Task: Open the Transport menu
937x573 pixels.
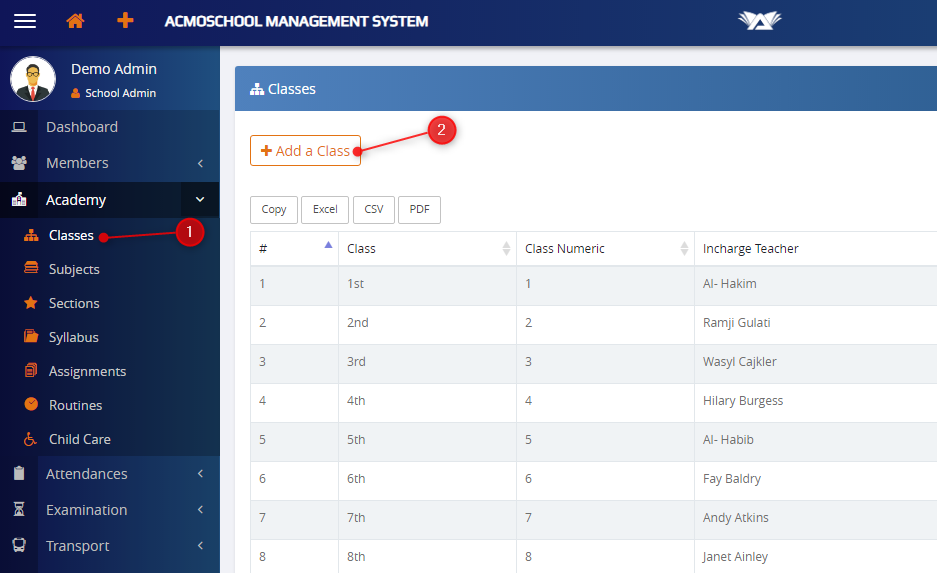Action: pos(77,546)
